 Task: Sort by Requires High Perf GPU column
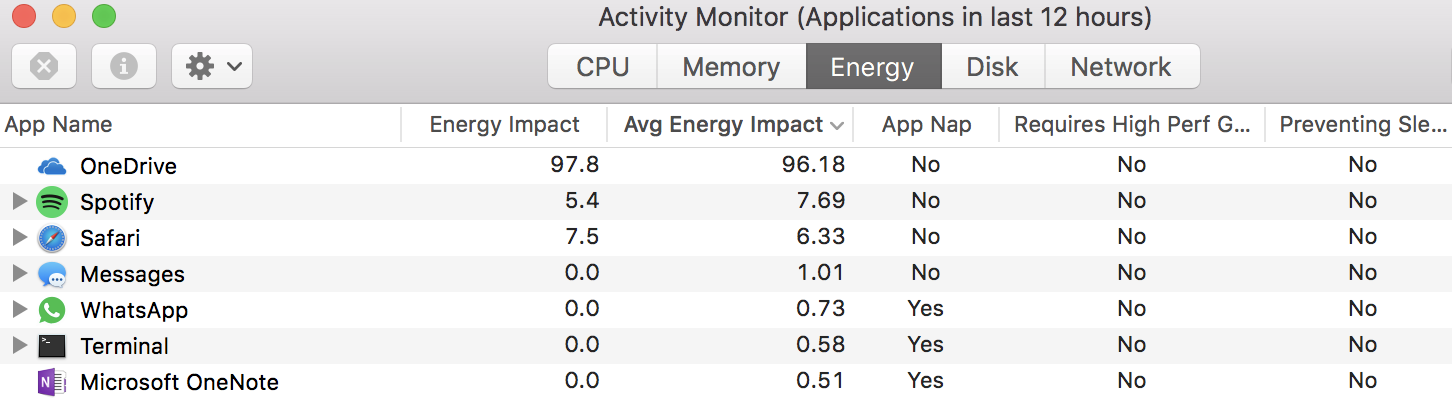[x=1132, y=125]
